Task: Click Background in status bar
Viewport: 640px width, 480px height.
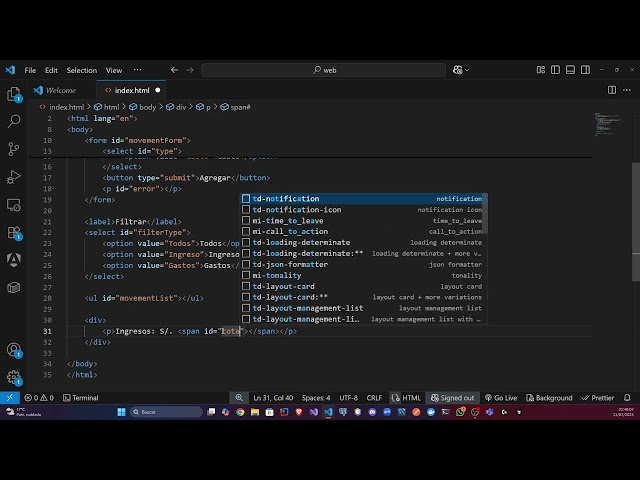Action: click(549, 398)
